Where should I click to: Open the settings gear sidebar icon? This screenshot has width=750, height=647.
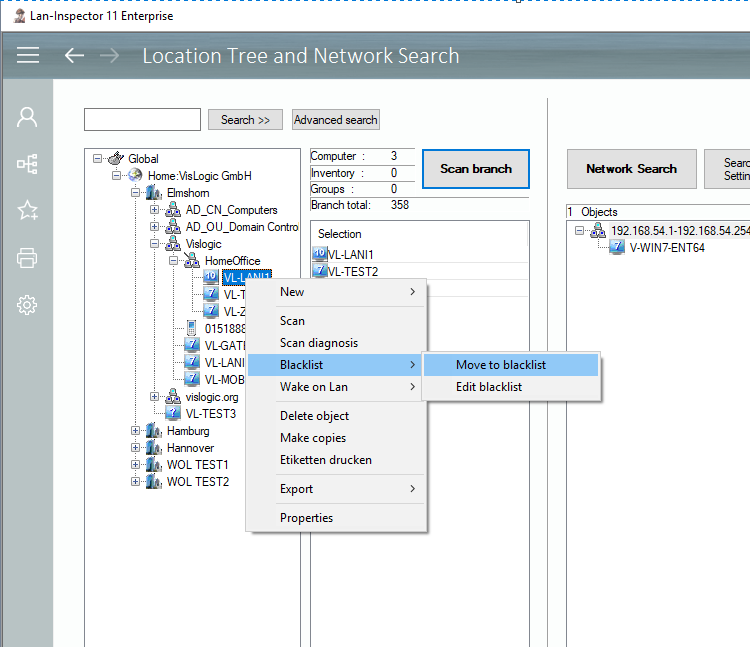pyautogui.click(x=27, y=305)
